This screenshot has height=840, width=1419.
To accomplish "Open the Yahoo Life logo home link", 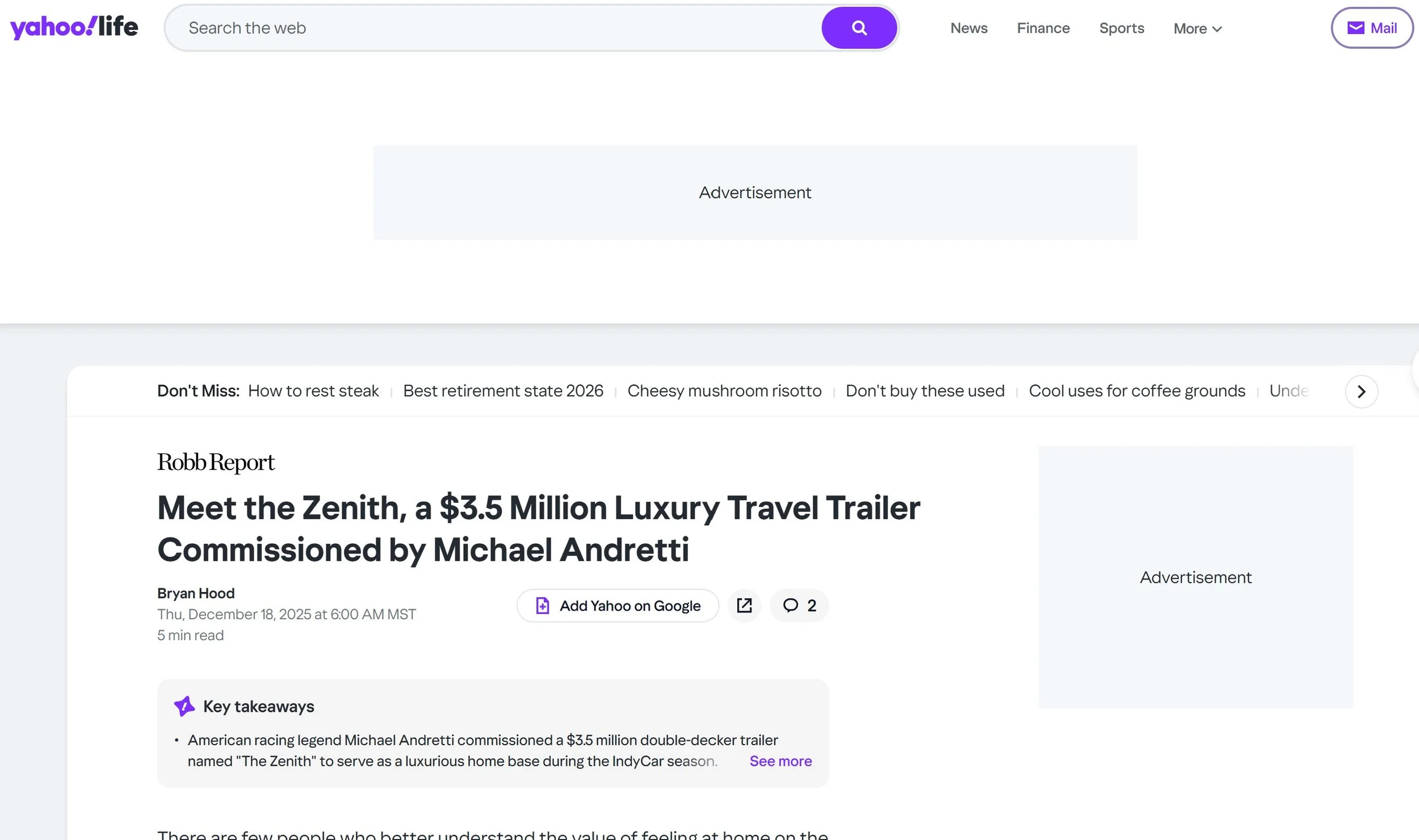I will (x=74, y=27).
